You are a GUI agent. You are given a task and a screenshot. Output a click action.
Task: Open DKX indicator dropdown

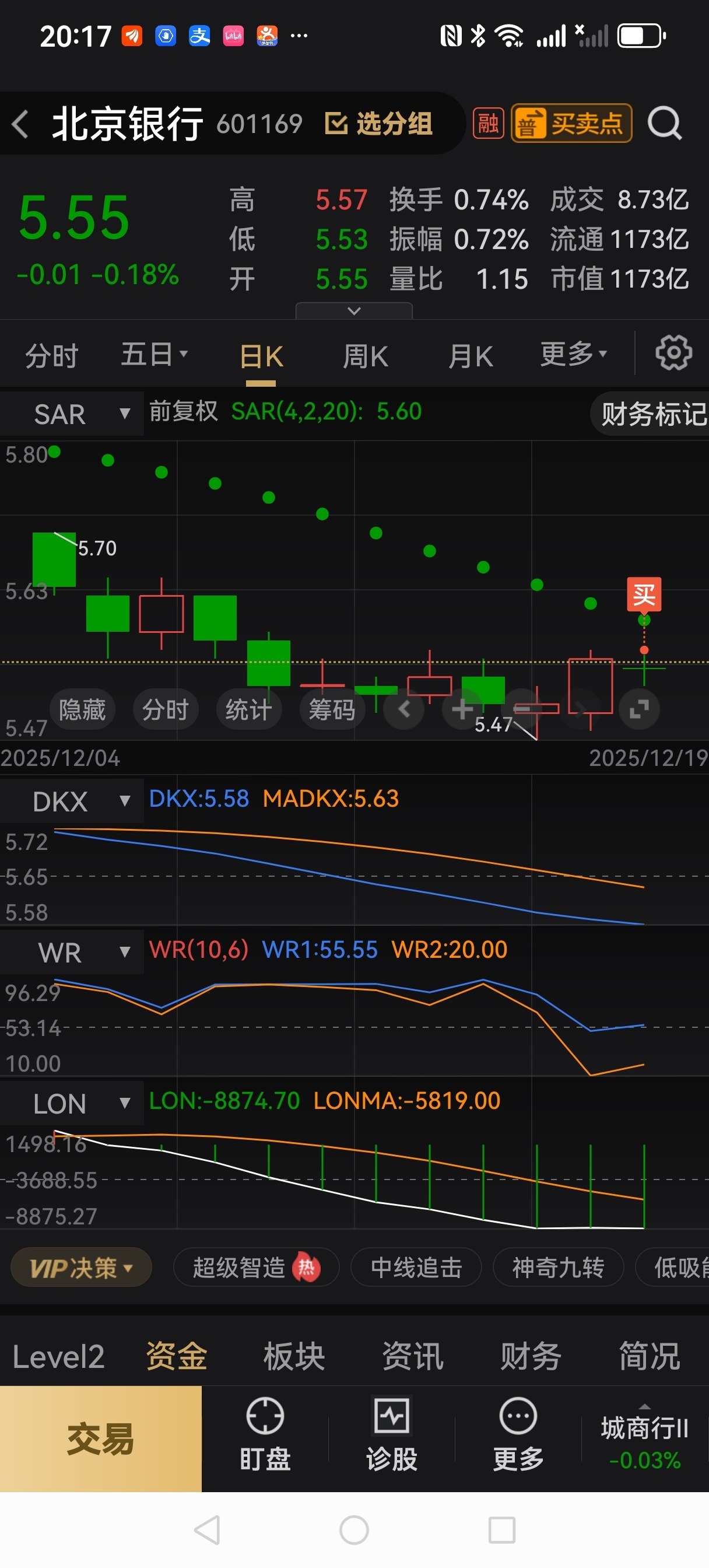pyautogui.click(x=72, y=801)
